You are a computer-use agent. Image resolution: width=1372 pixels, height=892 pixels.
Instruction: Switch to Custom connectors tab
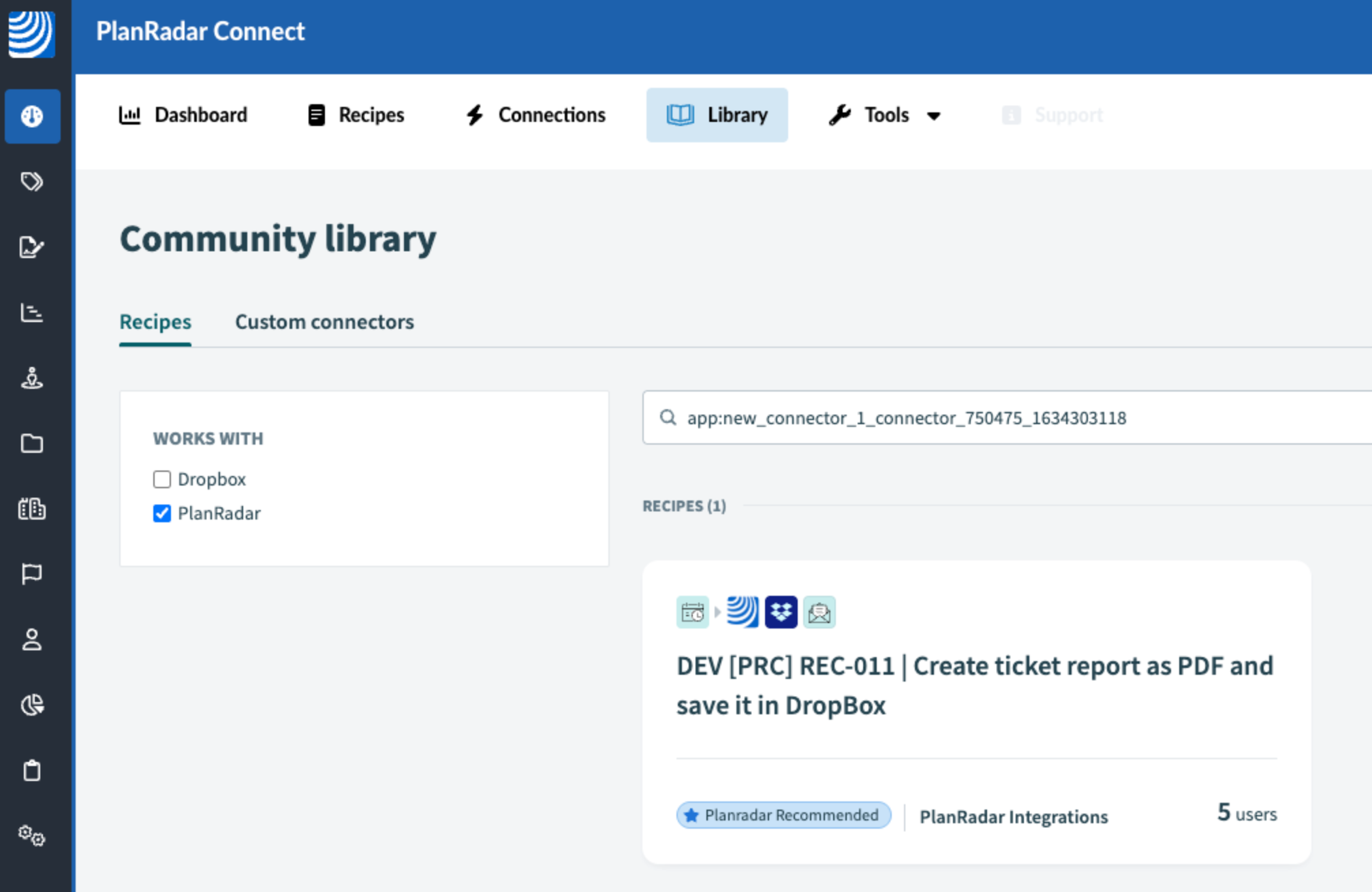(324, 322)
